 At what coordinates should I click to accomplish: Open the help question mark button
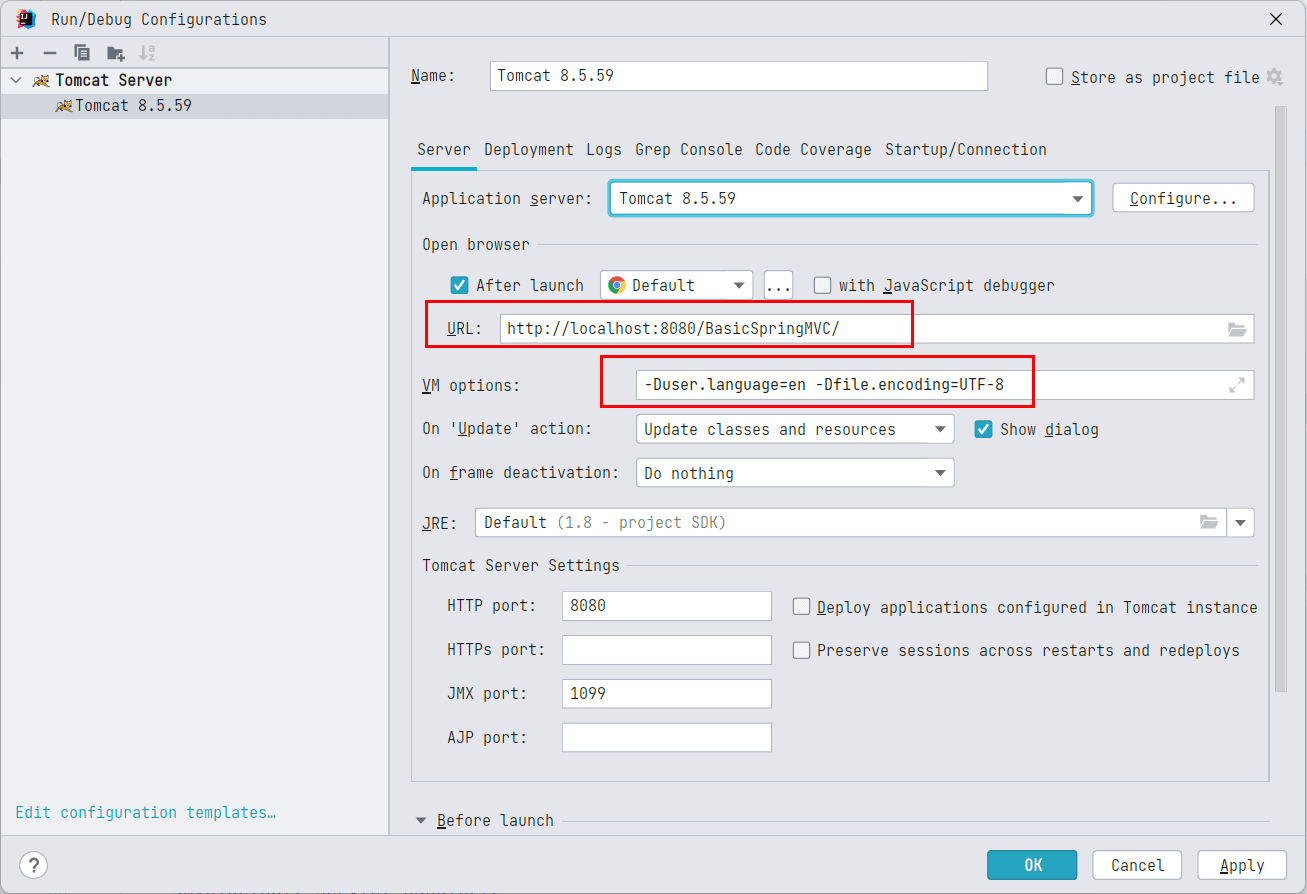[x=34, y=865]
